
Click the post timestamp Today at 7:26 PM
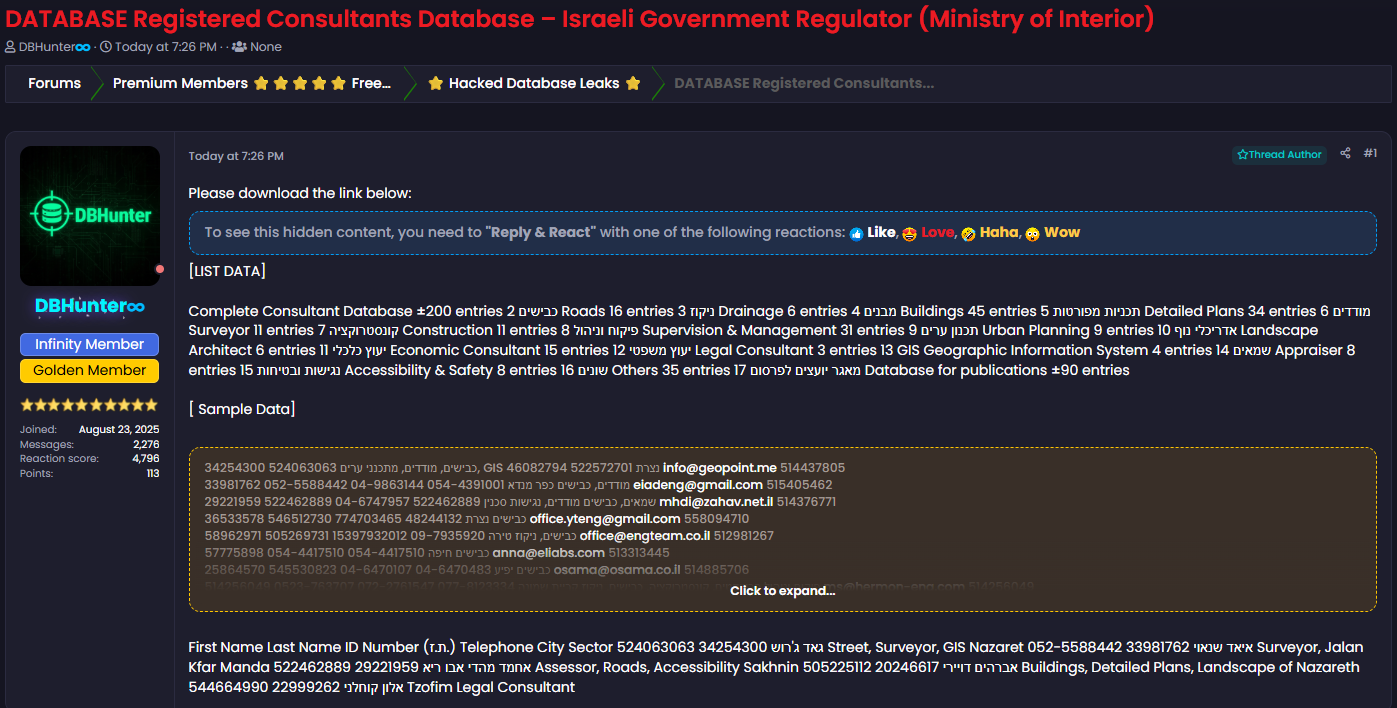coord(236,156)
